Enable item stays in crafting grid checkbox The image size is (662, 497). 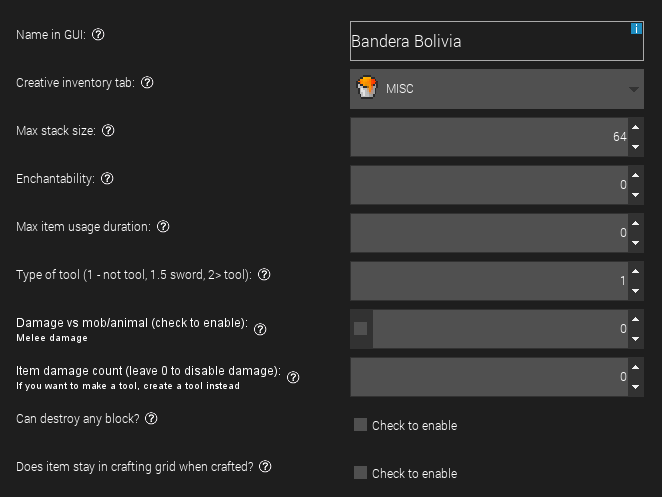[x=361, y=473]
